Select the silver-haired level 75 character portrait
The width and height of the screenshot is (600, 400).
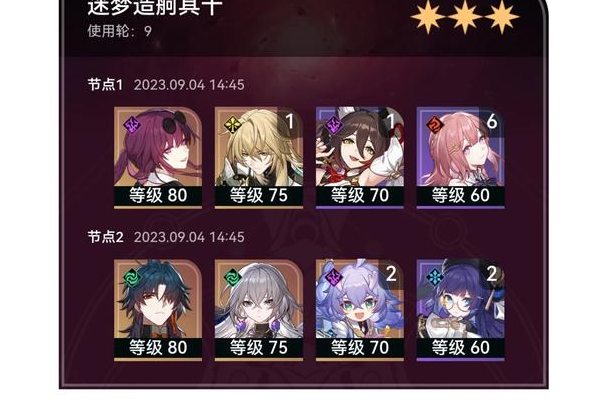(x=259, y=310)
